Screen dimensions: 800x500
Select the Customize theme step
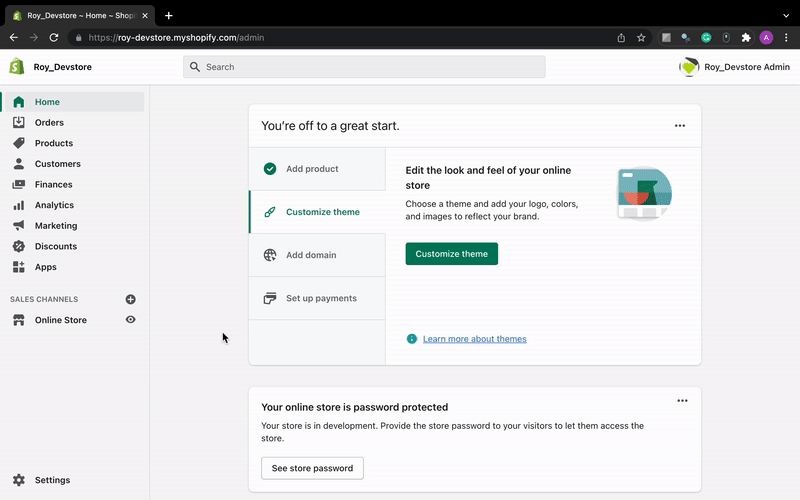pos(317,212)
